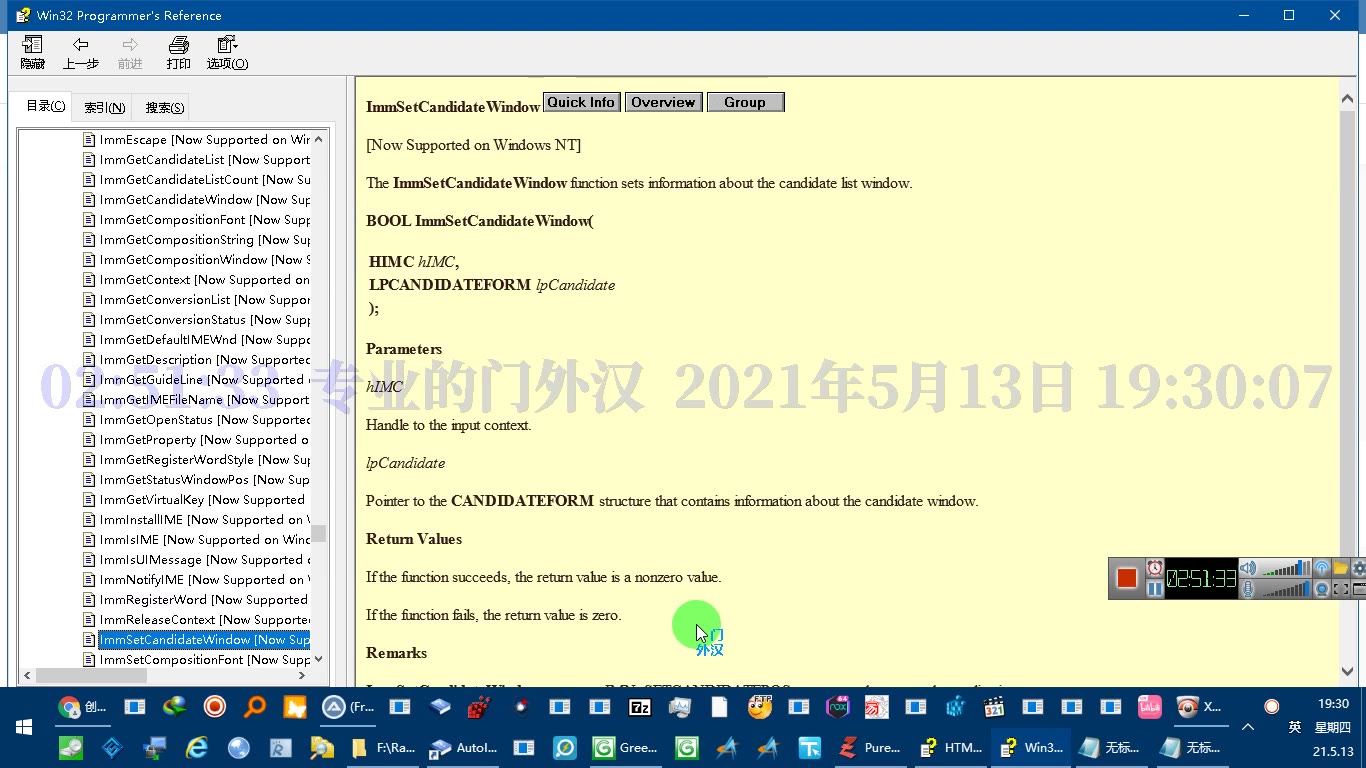Select ImmNotifyIME topic

pos(204,580)
